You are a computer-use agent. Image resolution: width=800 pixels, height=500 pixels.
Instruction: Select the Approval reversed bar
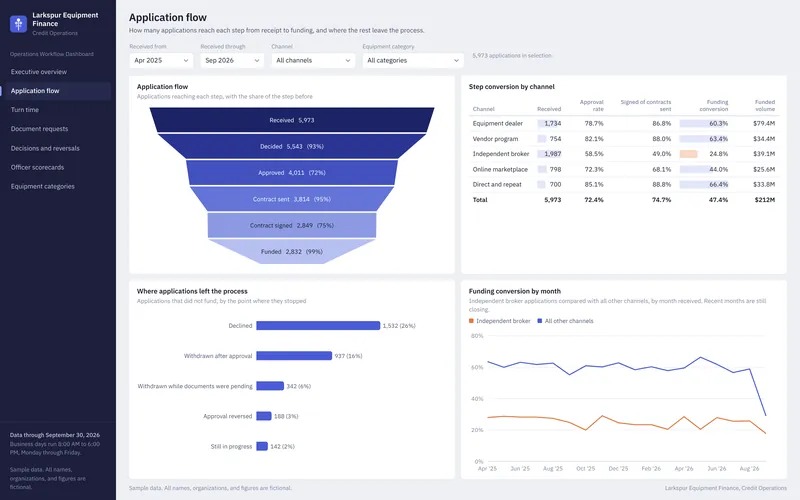point(264,416)
